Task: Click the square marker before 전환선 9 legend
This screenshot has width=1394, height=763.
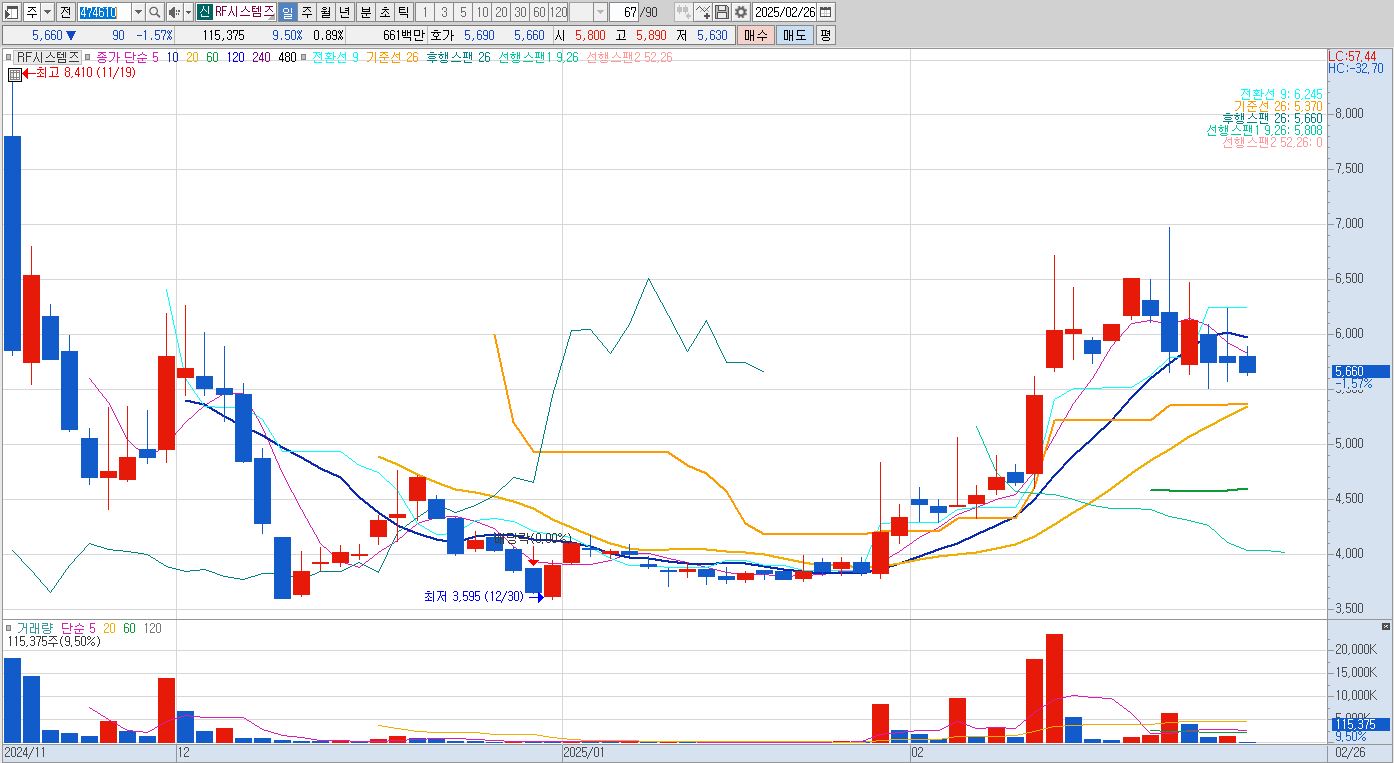Action: (x=305, y=57)
